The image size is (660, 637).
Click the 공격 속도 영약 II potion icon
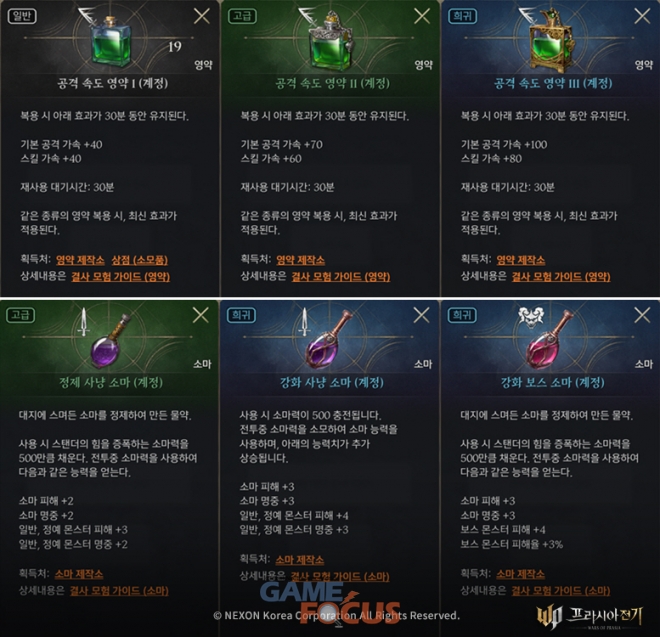(x=331, y=41)
